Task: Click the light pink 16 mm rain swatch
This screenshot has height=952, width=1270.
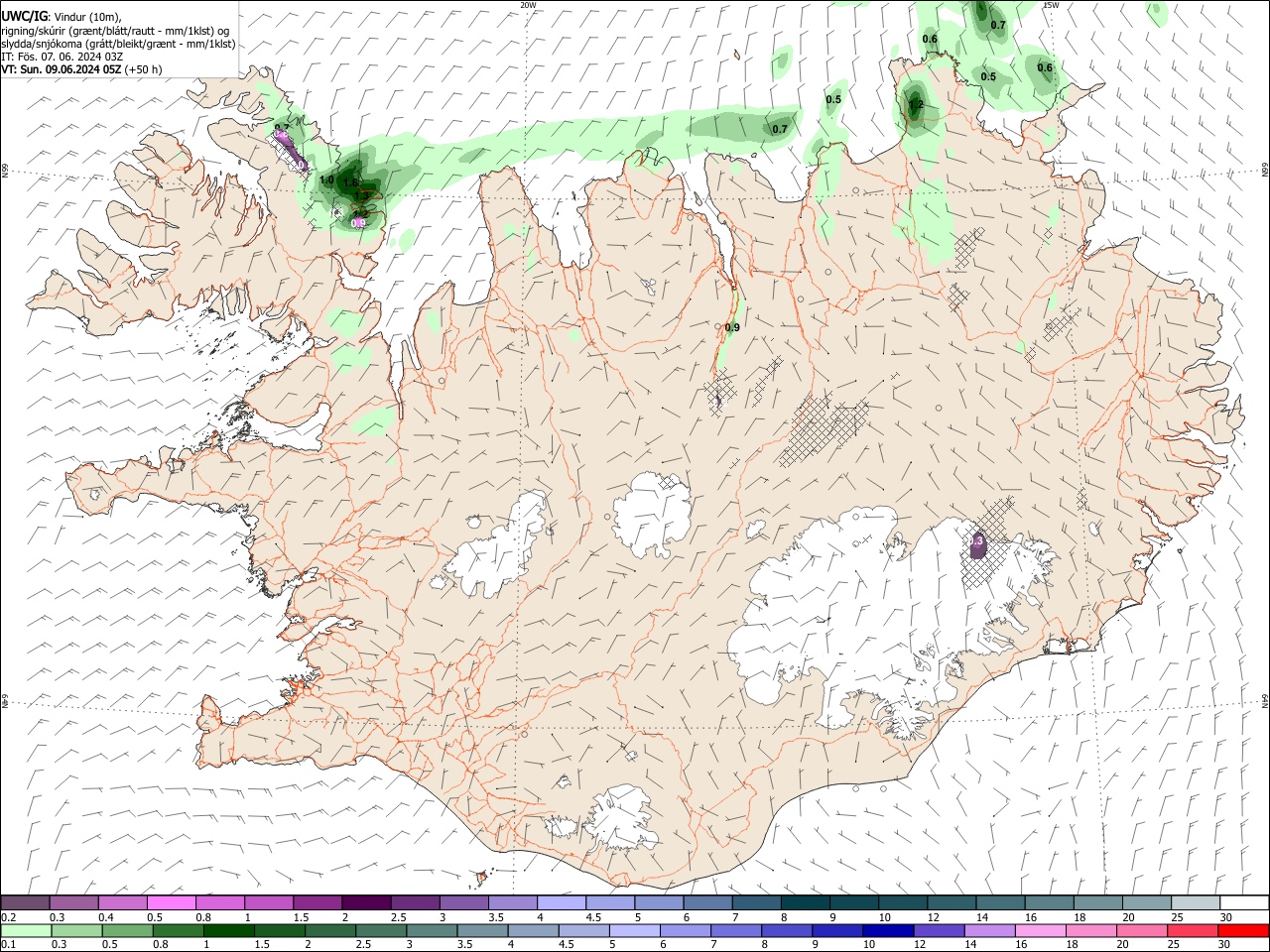Action: click(1040, 931)
